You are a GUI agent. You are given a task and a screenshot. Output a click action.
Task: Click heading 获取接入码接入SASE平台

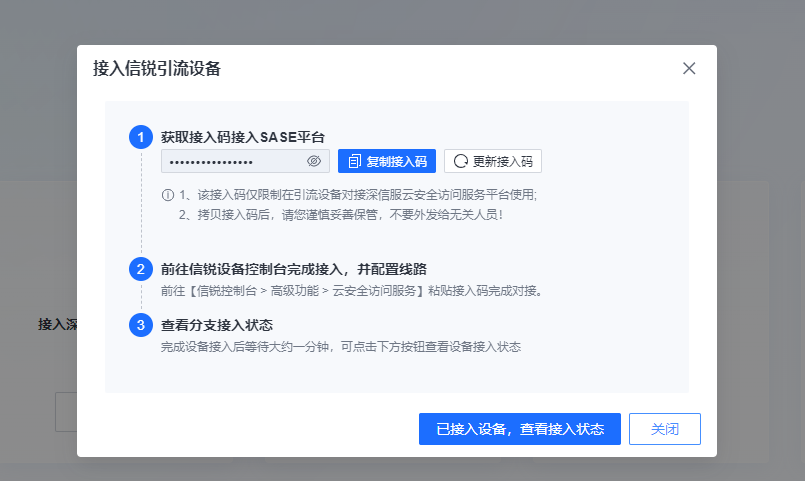pos(243,137)
